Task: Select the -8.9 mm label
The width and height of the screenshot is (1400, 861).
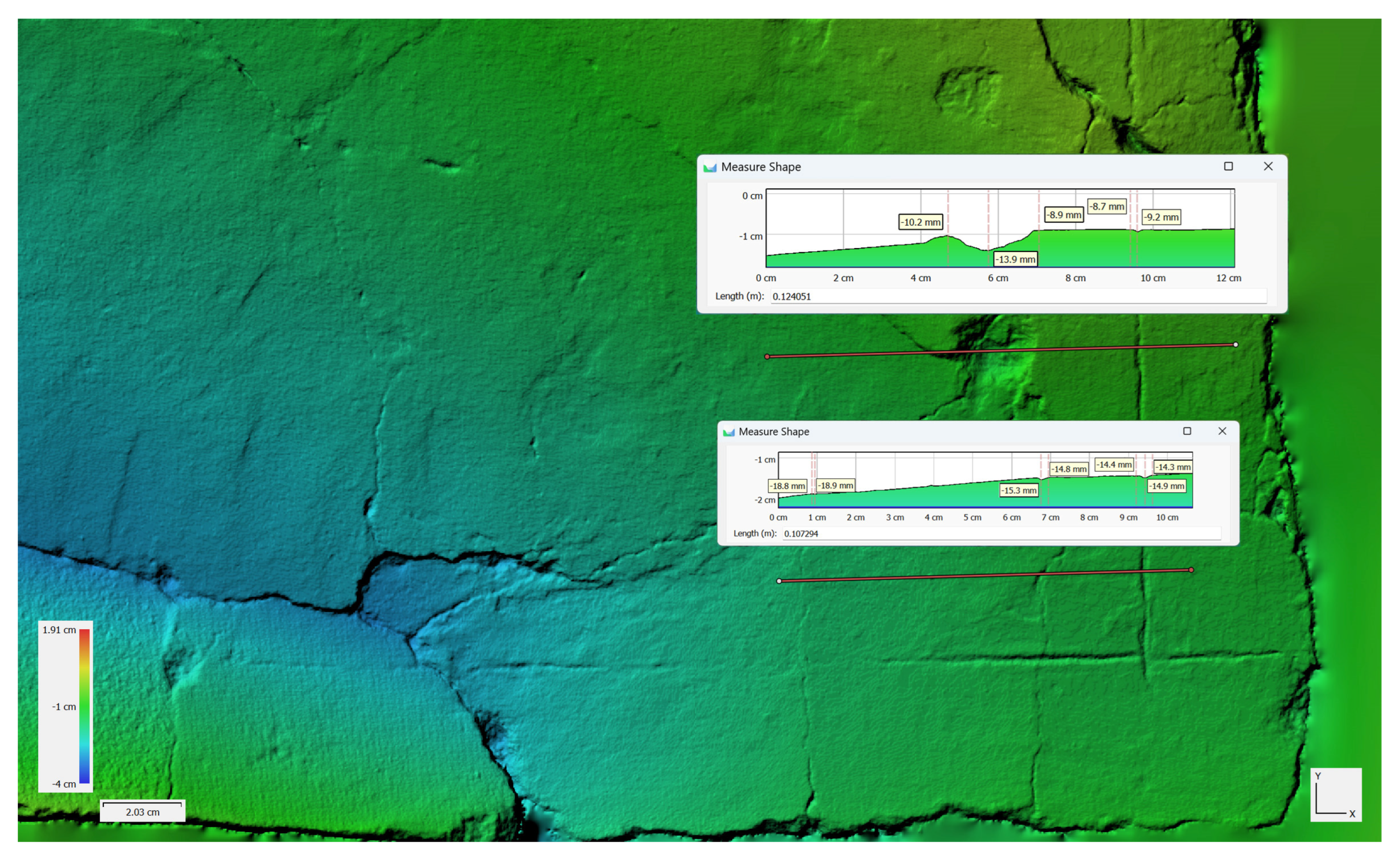Action: tap(1064, 215)
